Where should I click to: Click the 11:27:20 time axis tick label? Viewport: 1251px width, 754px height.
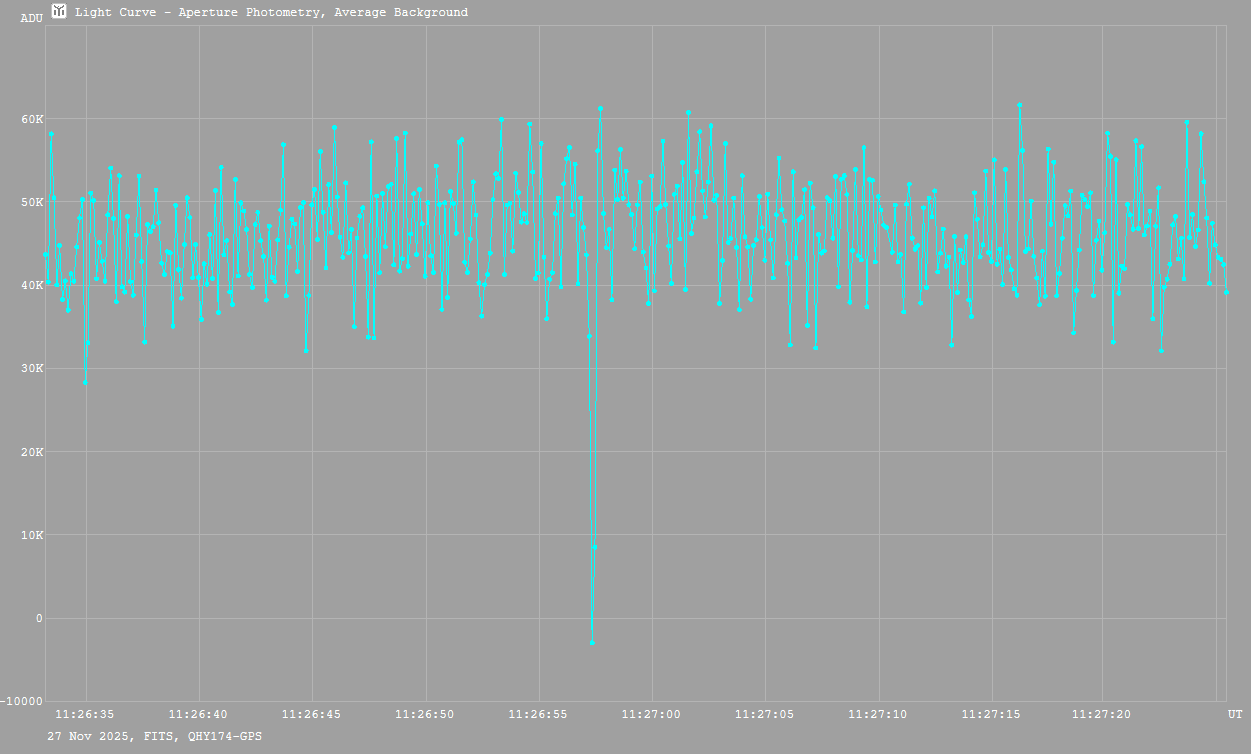point(1102,714)
